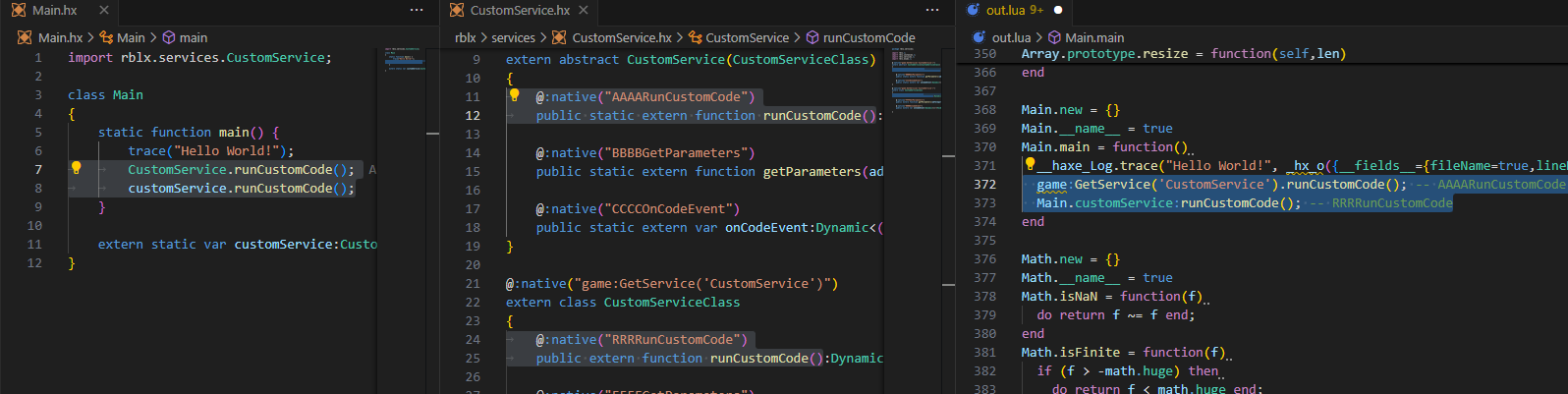
Task: Open the main method breadcrumb
Action: point(185,37)
